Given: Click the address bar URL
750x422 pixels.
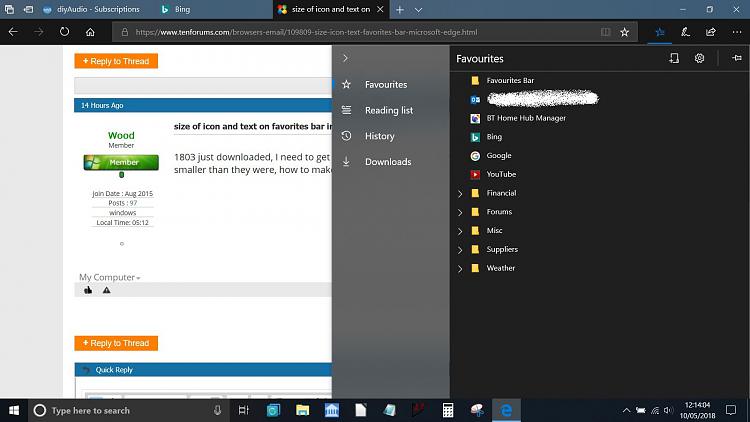Looking at the screenshot, I should [306, 32].
